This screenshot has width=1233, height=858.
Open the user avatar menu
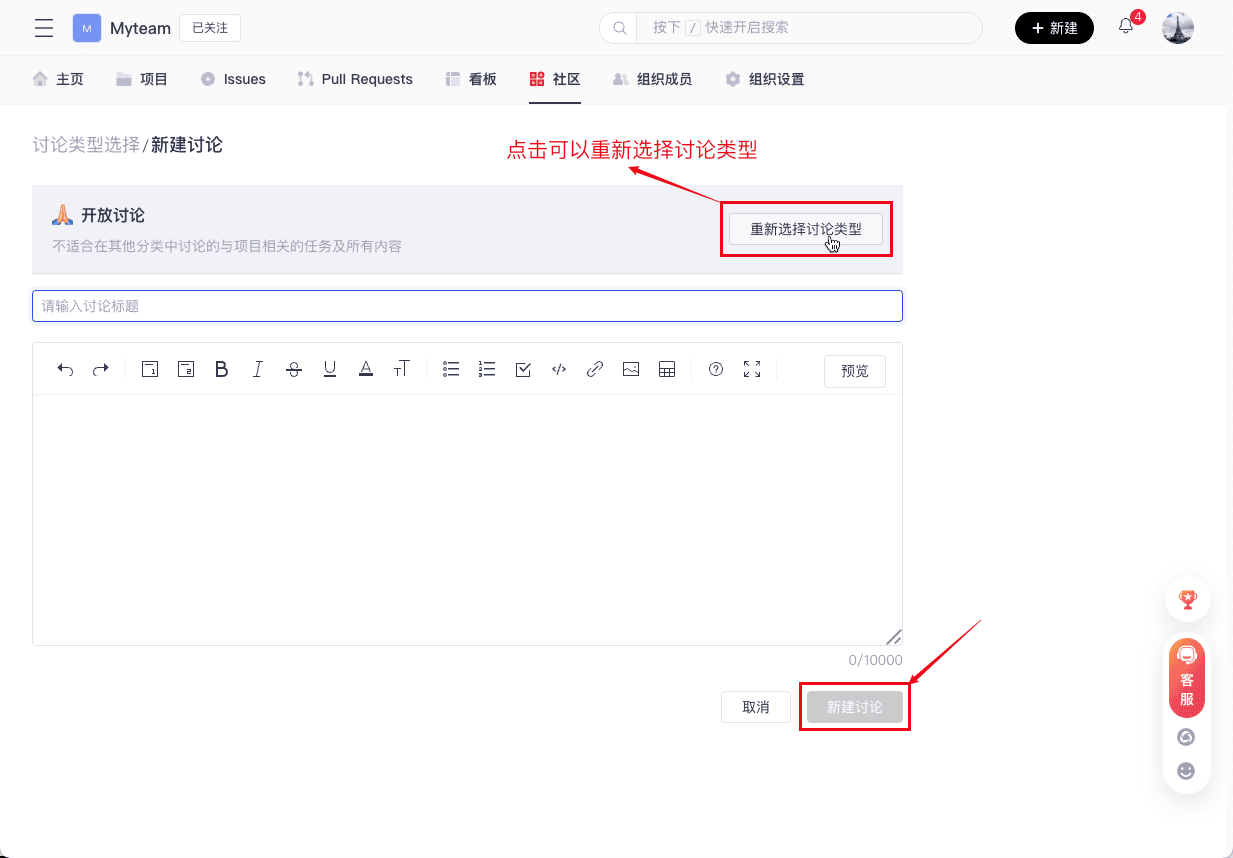pos(1177,28)
